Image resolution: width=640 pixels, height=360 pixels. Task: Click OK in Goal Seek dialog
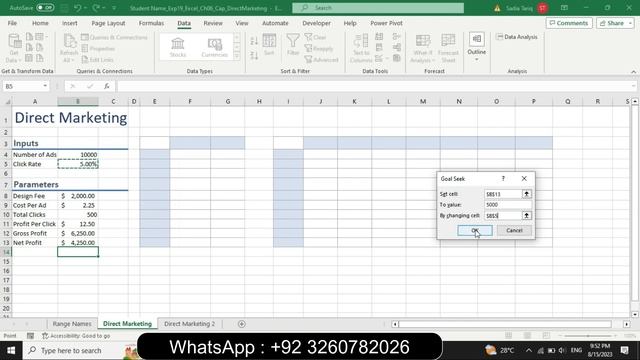tap(475, 231)
